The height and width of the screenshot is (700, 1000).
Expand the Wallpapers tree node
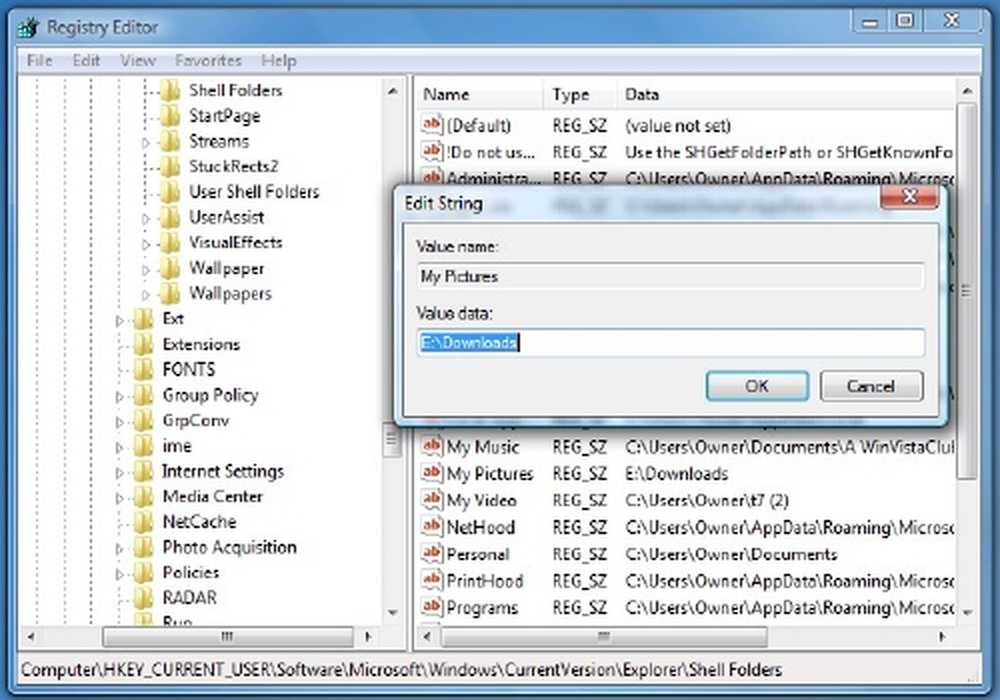coord(145,295)
